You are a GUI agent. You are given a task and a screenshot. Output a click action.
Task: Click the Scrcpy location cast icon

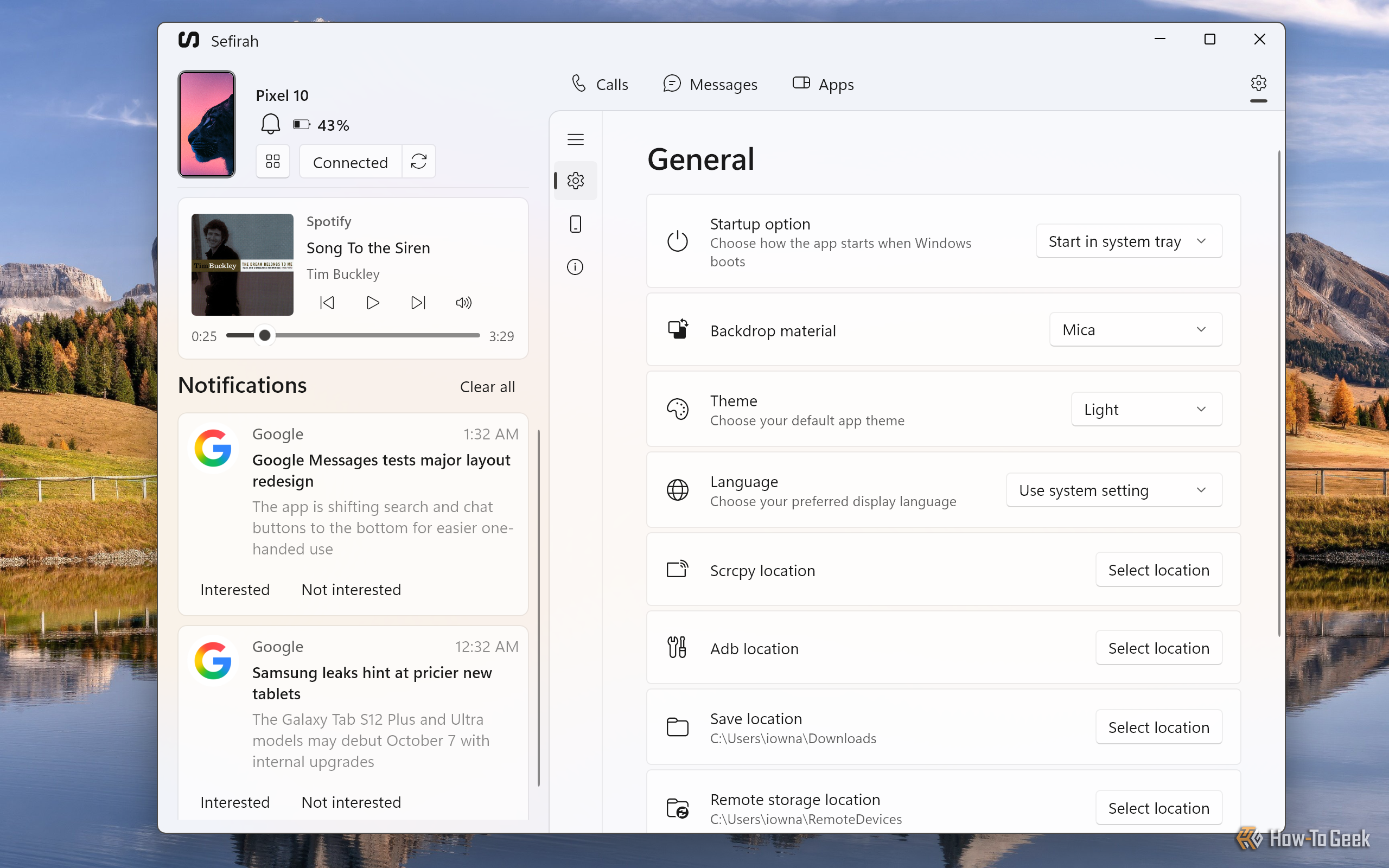coord(677,569)
